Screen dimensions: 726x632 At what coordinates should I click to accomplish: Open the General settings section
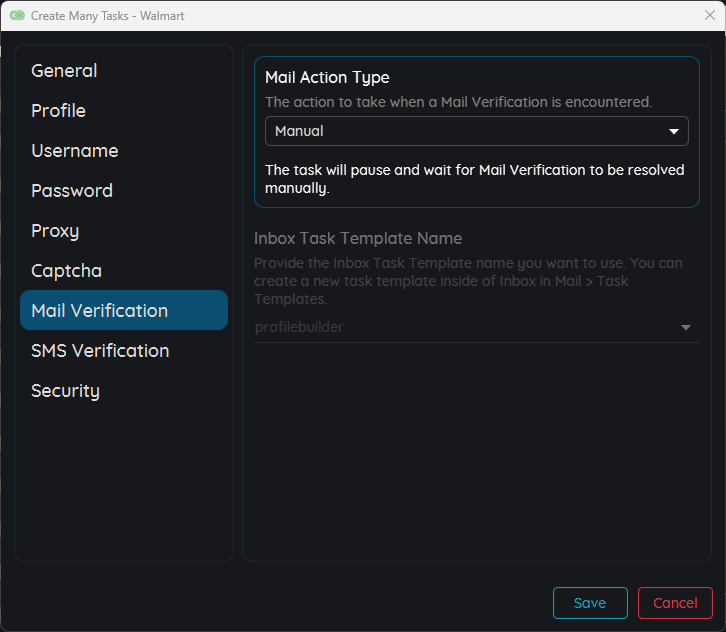coord(64,71)
